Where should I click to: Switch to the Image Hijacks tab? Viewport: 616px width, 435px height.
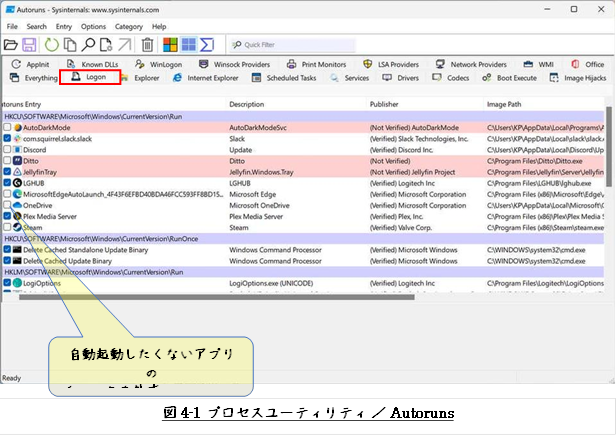pyautogui.click(x=578, y=78)
